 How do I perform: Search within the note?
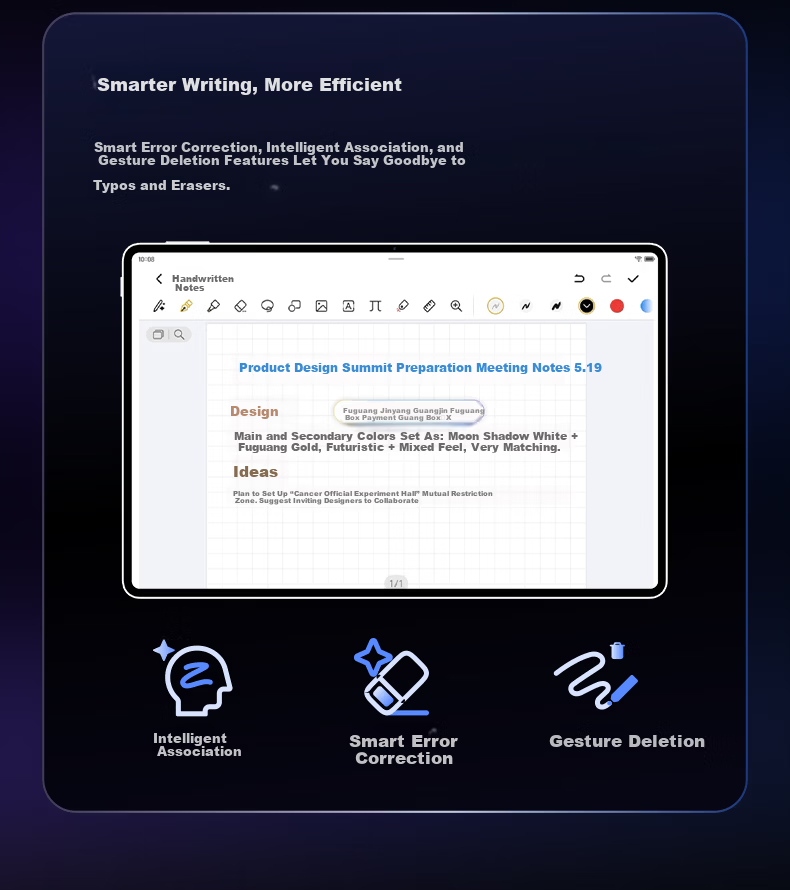pos(179,334)
